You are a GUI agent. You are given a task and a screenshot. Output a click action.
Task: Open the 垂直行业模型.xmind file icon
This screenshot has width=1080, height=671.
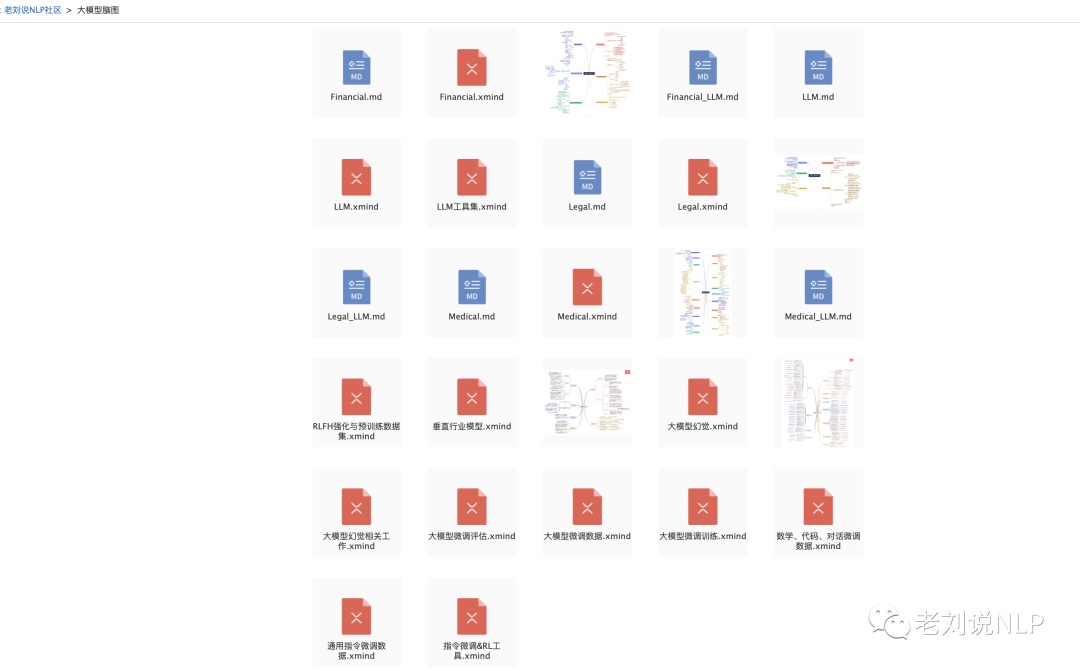472,397
